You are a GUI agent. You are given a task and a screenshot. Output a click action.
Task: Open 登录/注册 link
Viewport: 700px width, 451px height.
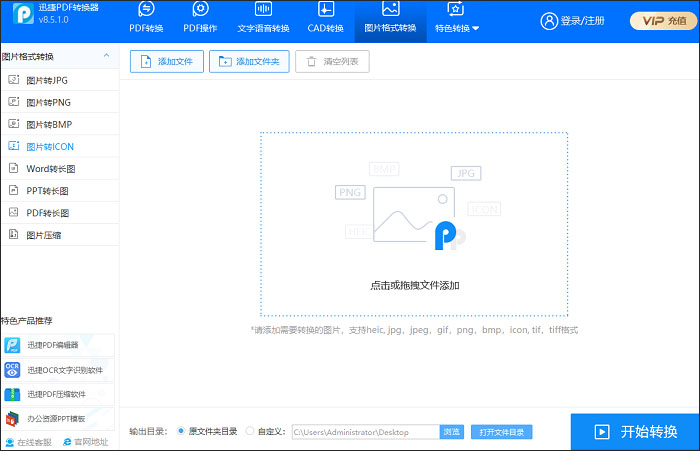(x=582, y=21)
